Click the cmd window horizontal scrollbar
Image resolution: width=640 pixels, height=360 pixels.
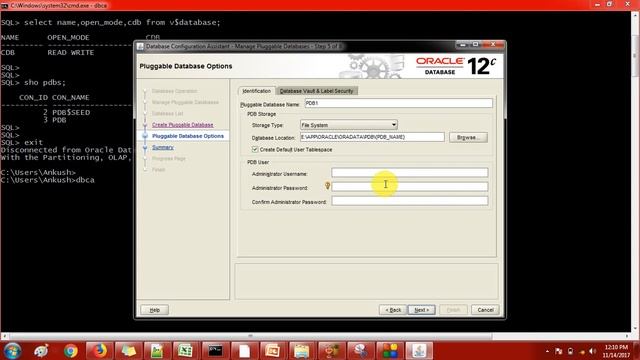[x=250, y=336]
